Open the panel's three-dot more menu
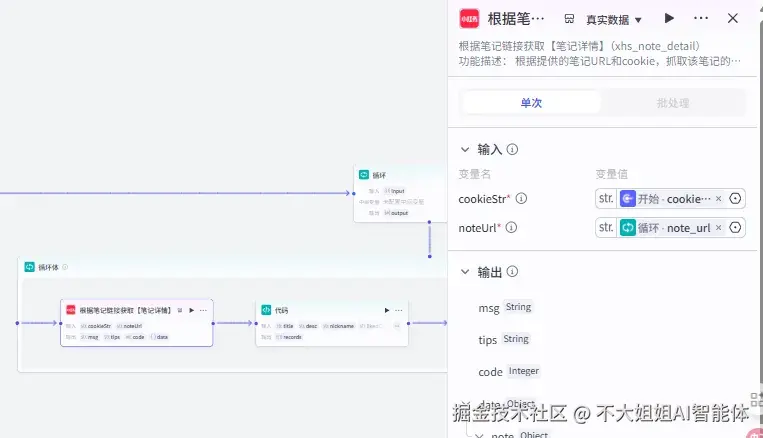This screenshot has height=438, width=763. [701, 18]
